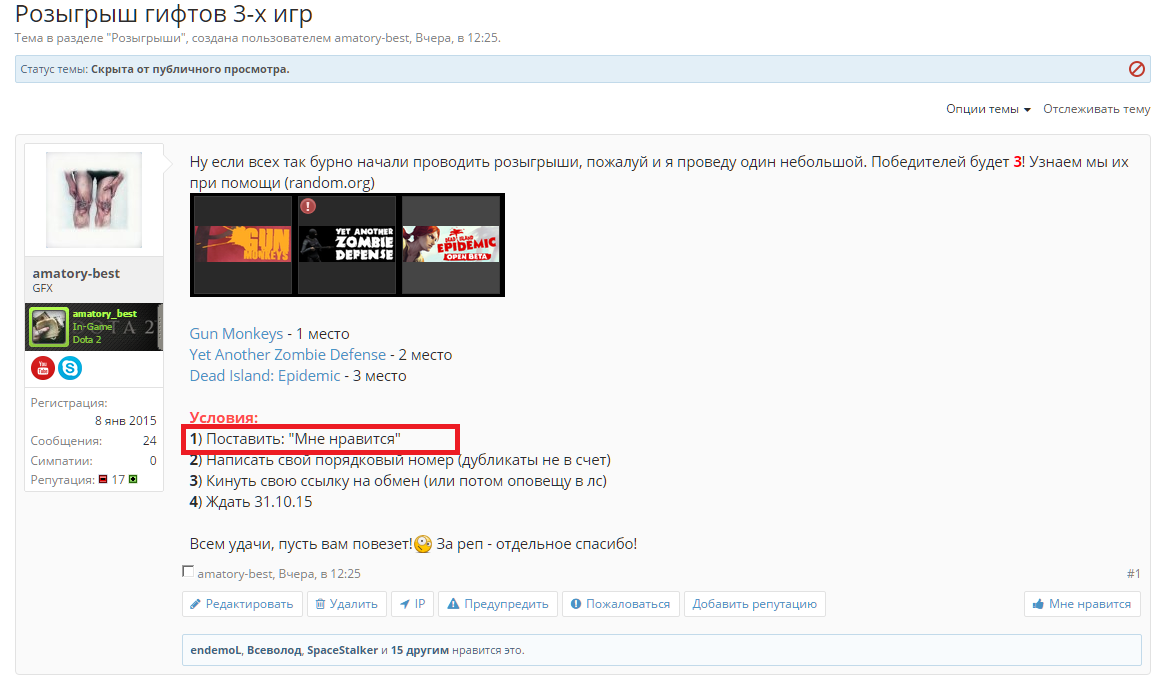Image resolution: width=1154 pixels, height=676 pixels.
Task: Expand the Опции темы dropdown
Action: [988, 109]
